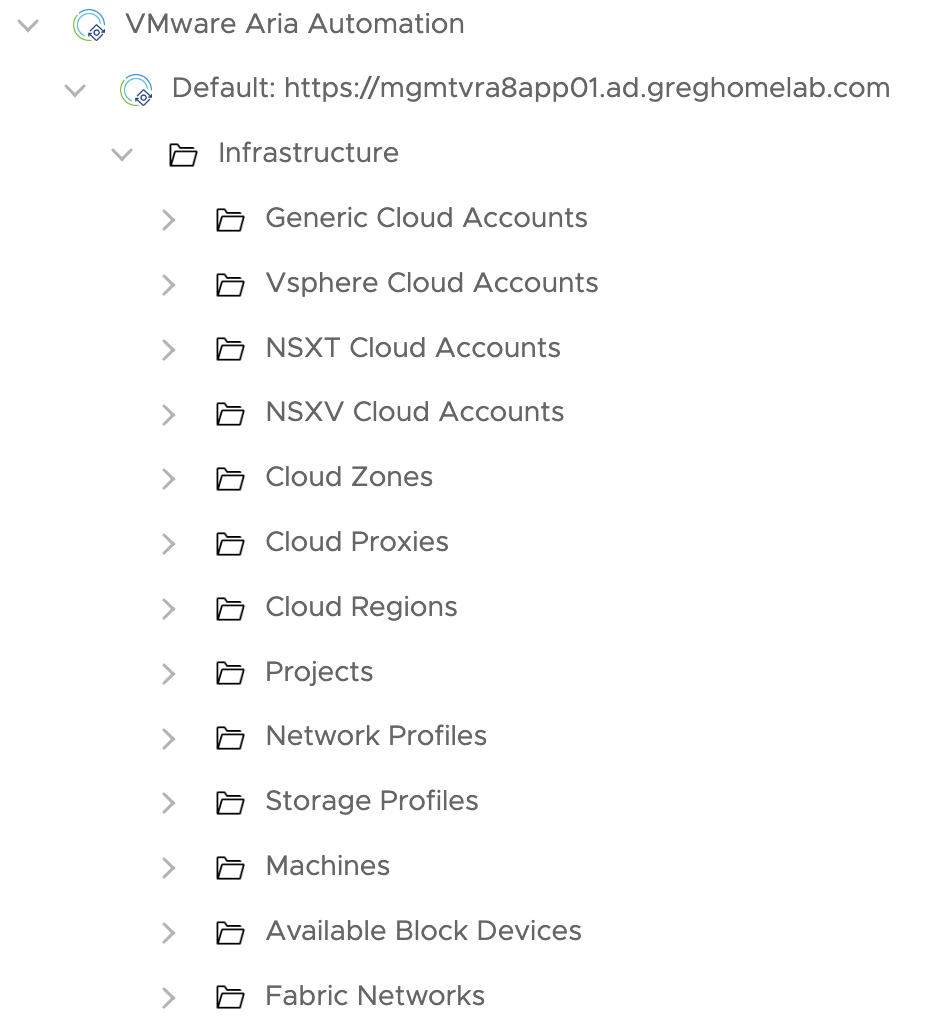Viewport: 952px width, 1026px height.
Task: Click the NSXT Cloud Accounts folder icon
Action: pos(230,349)
